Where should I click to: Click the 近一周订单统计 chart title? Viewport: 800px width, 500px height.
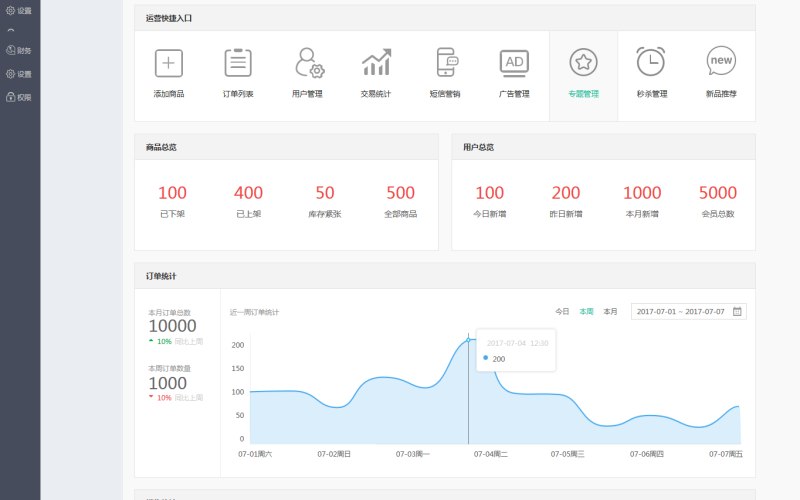click(254, 312)
